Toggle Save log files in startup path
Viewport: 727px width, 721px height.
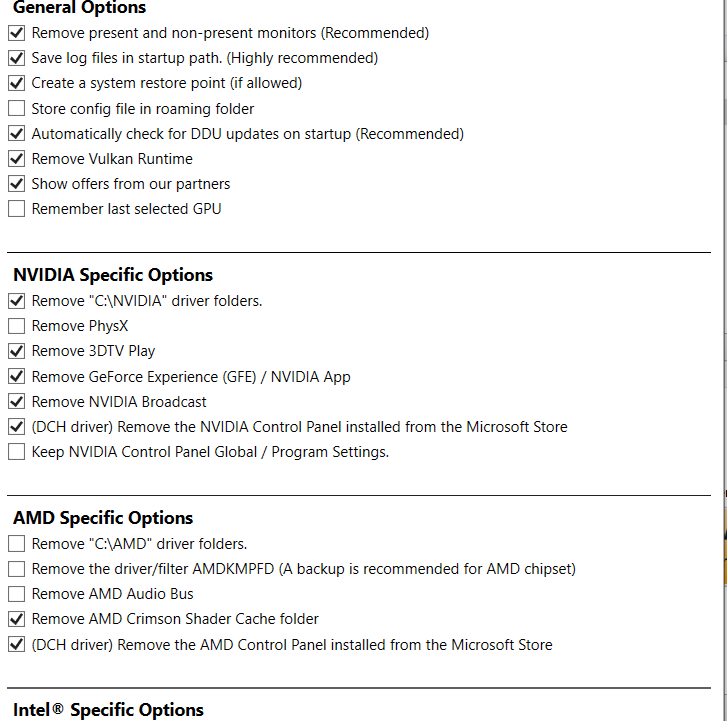click(x=16, y=58)
